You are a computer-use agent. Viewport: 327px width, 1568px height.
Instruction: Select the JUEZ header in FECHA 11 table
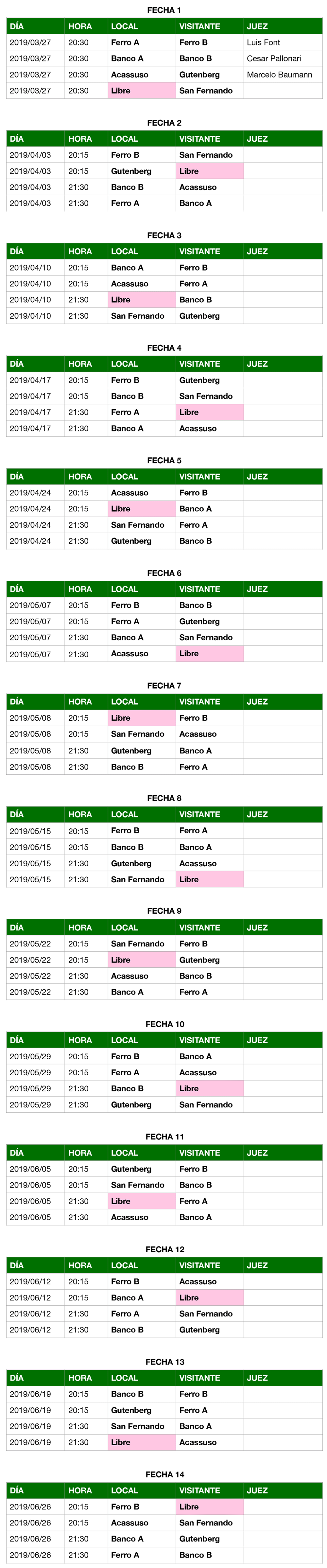click(x=283, y=1152)
